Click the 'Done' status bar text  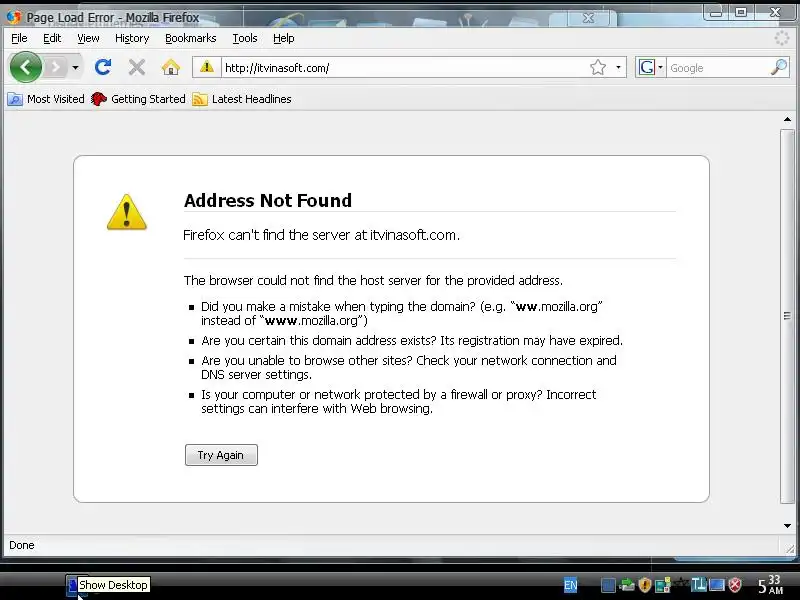click(22, 545)
